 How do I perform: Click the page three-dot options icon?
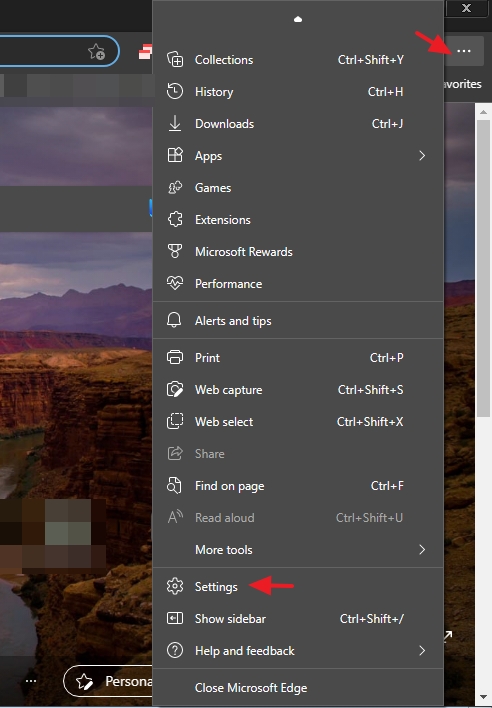(31, 681)
